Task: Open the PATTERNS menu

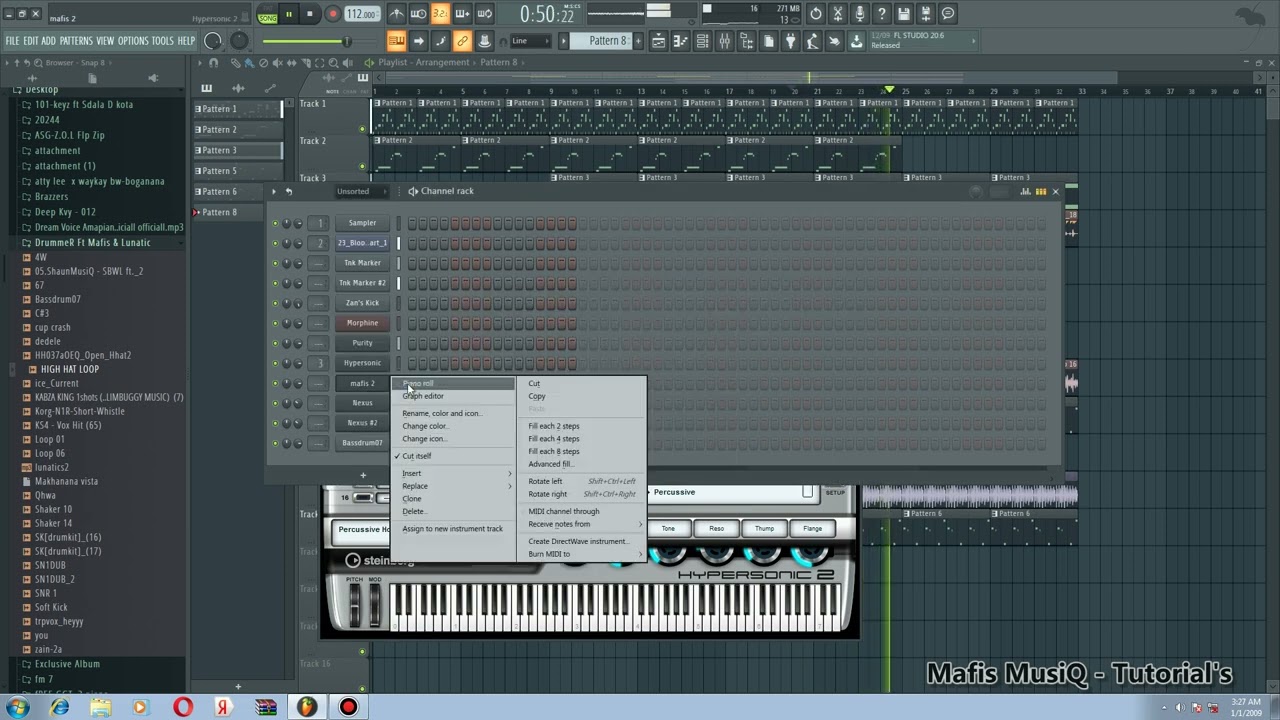Action: click(75, 41)
